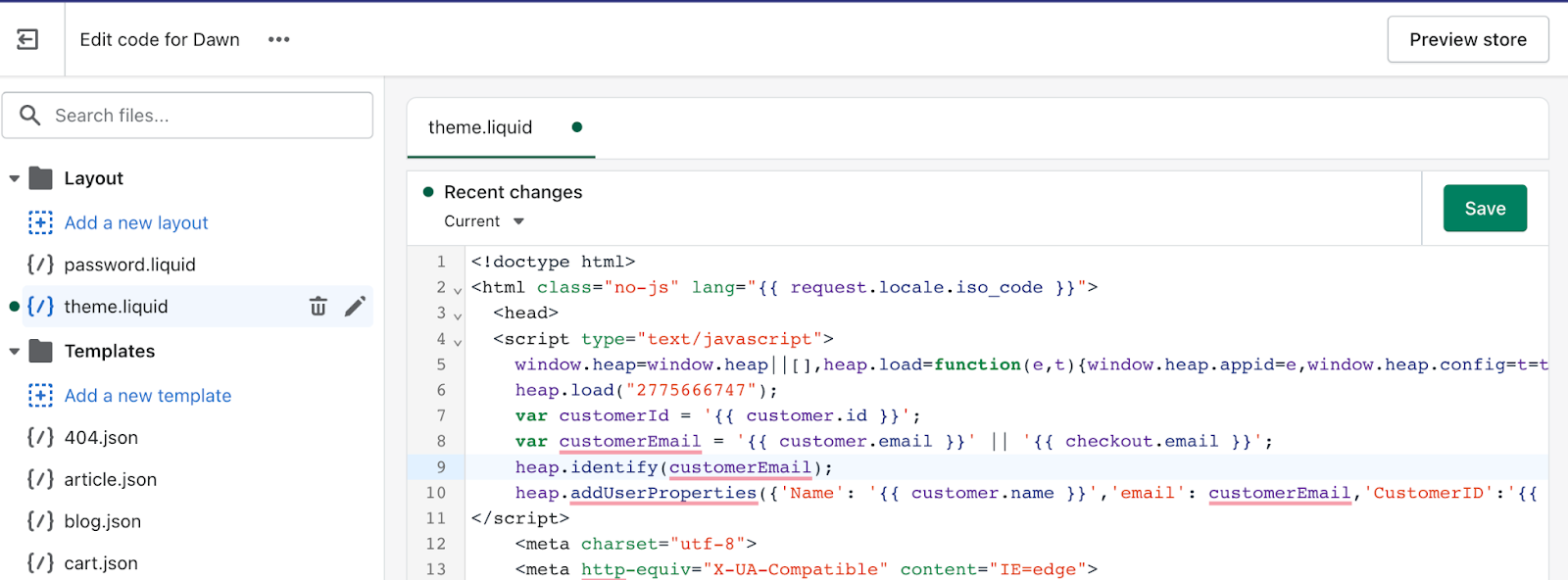1568x580 pixels.
Task: Click the var customerId line
Action: [717, 415]
